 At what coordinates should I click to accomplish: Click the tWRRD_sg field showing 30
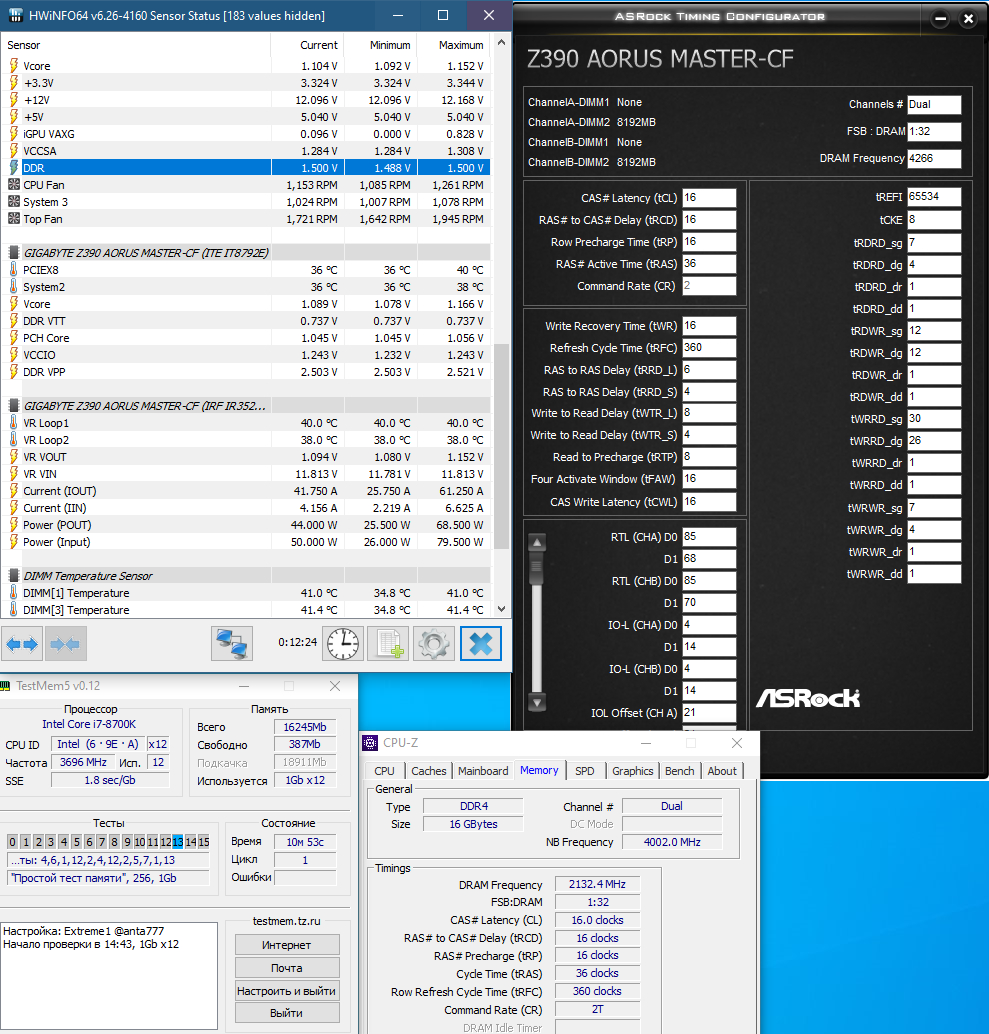click(x=934, y=419)
